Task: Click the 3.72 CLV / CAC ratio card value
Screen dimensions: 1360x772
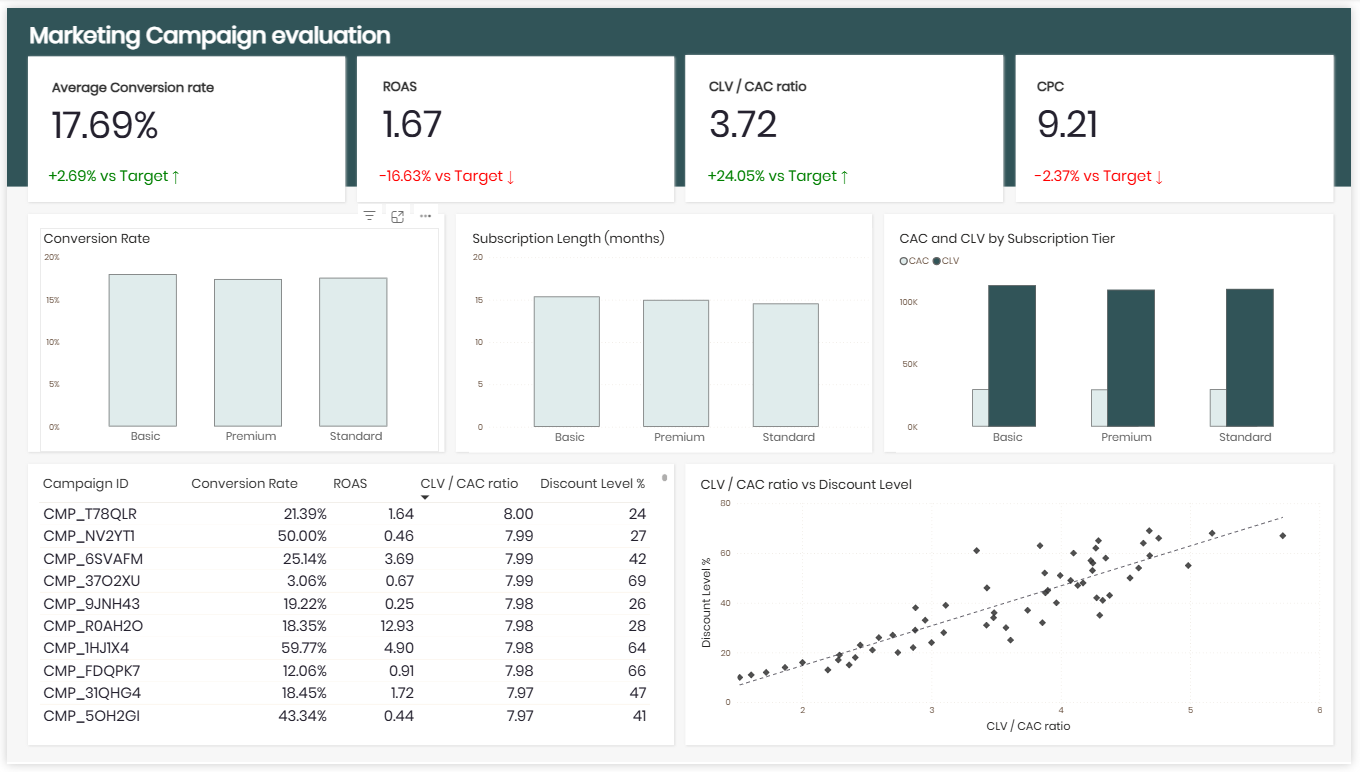Action: (743, 125)
